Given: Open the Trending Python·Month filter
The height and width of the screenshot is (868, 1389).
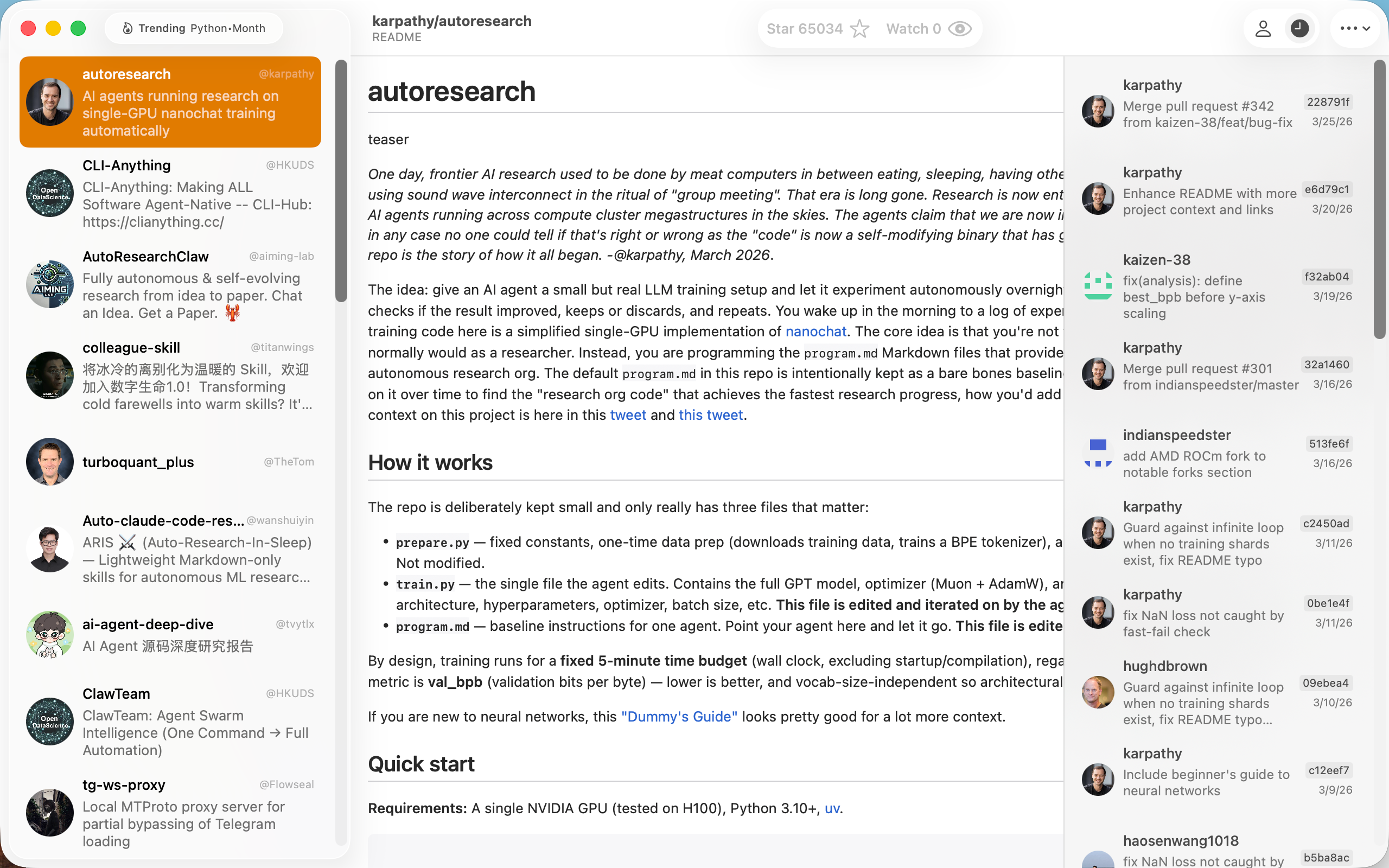Looking at the screenshot, I should pos(194,28).
